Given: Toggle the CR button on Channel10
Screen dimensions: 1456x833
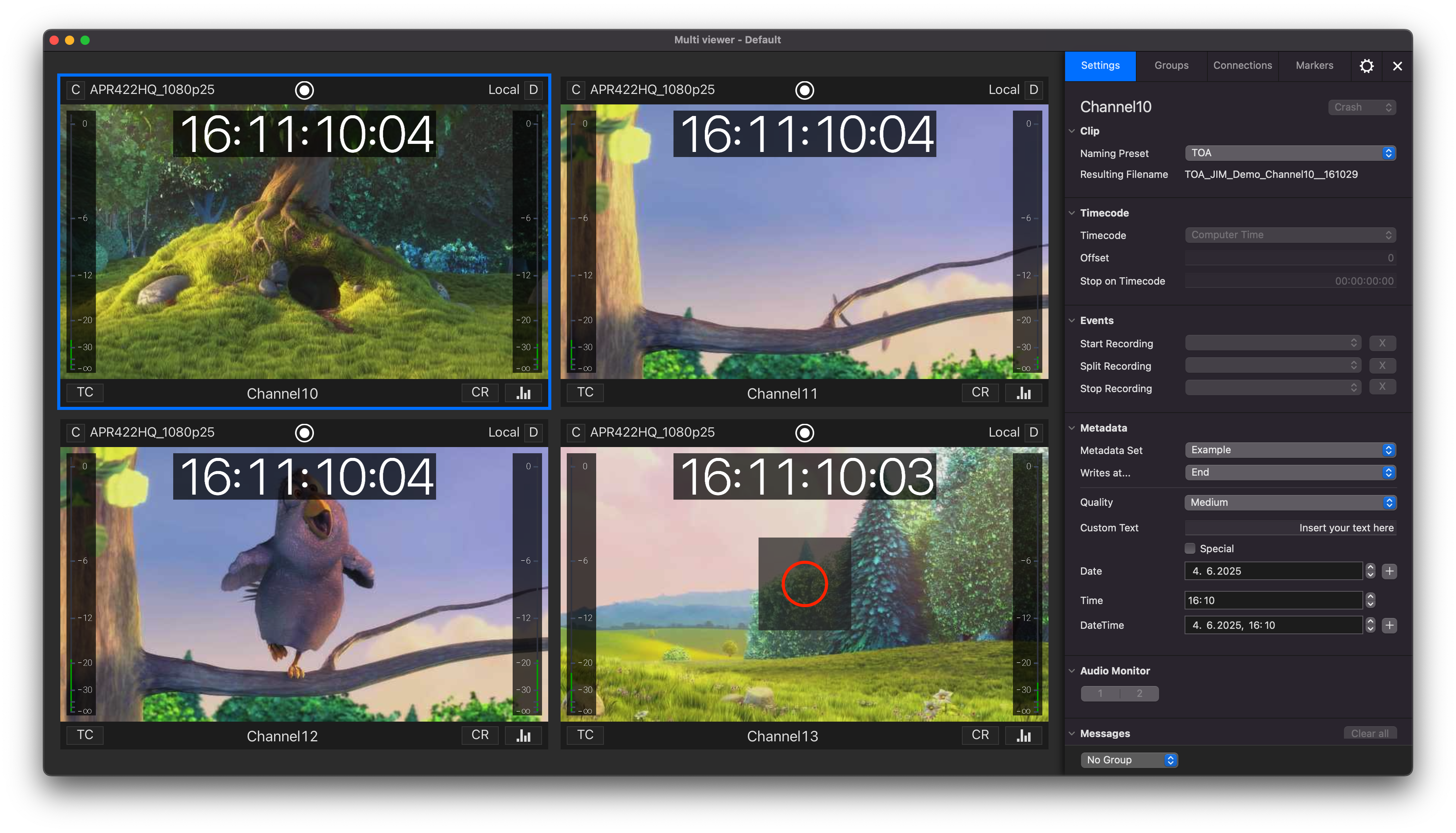Looking at the screenshot, I should [x=480, y=393].
